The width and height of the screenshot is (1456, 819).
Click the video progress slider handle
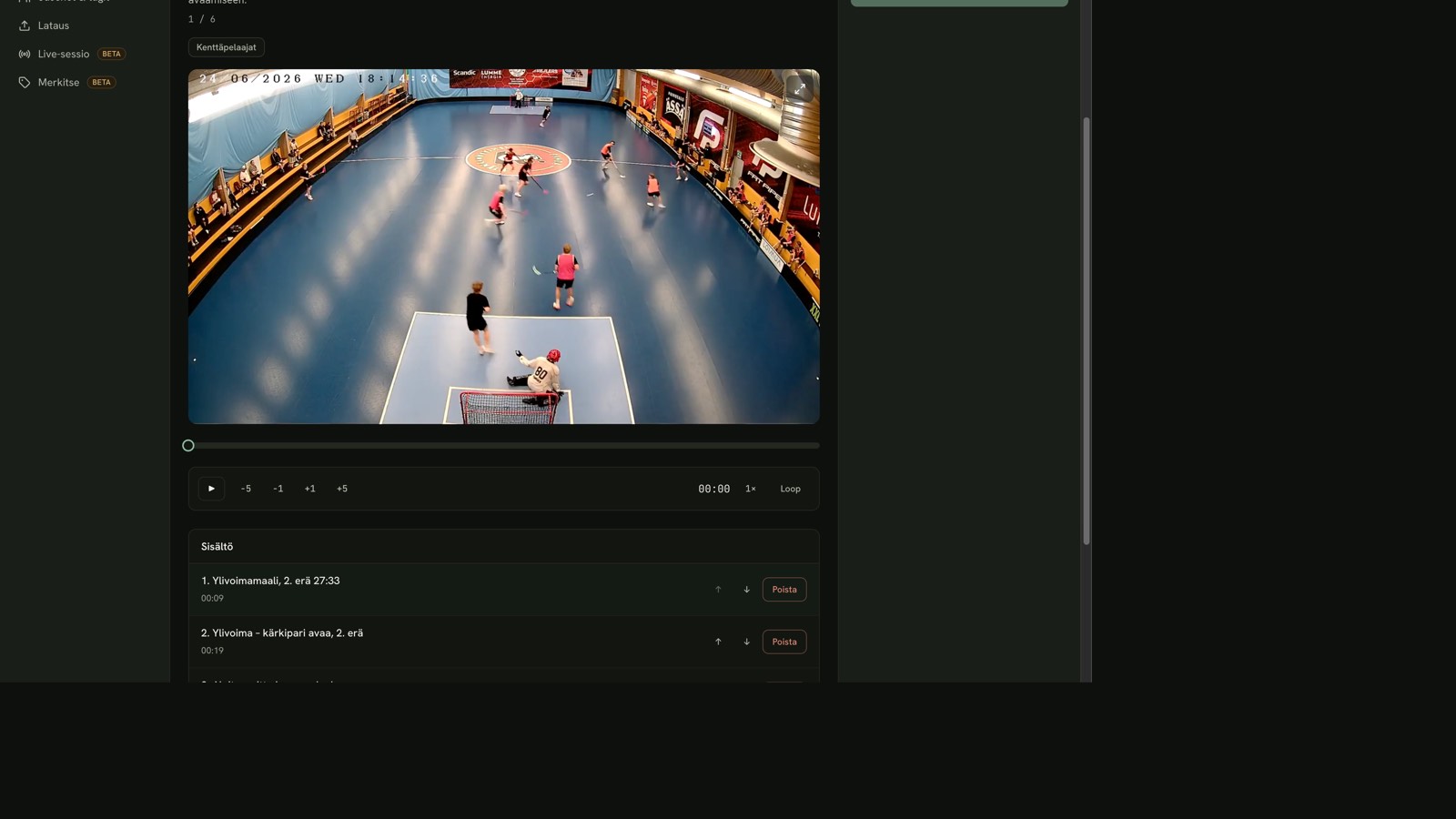pyautogui.click(x=188, y=446)
